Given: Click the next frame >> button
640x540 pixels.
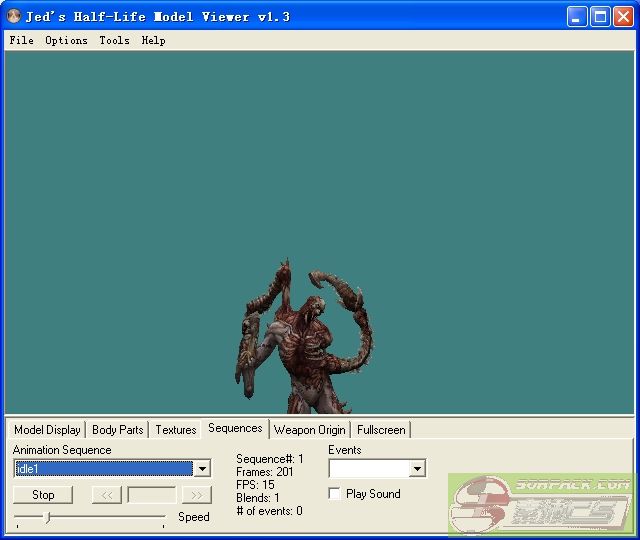Looking at the screenshot, I should (x=197, y=495).
